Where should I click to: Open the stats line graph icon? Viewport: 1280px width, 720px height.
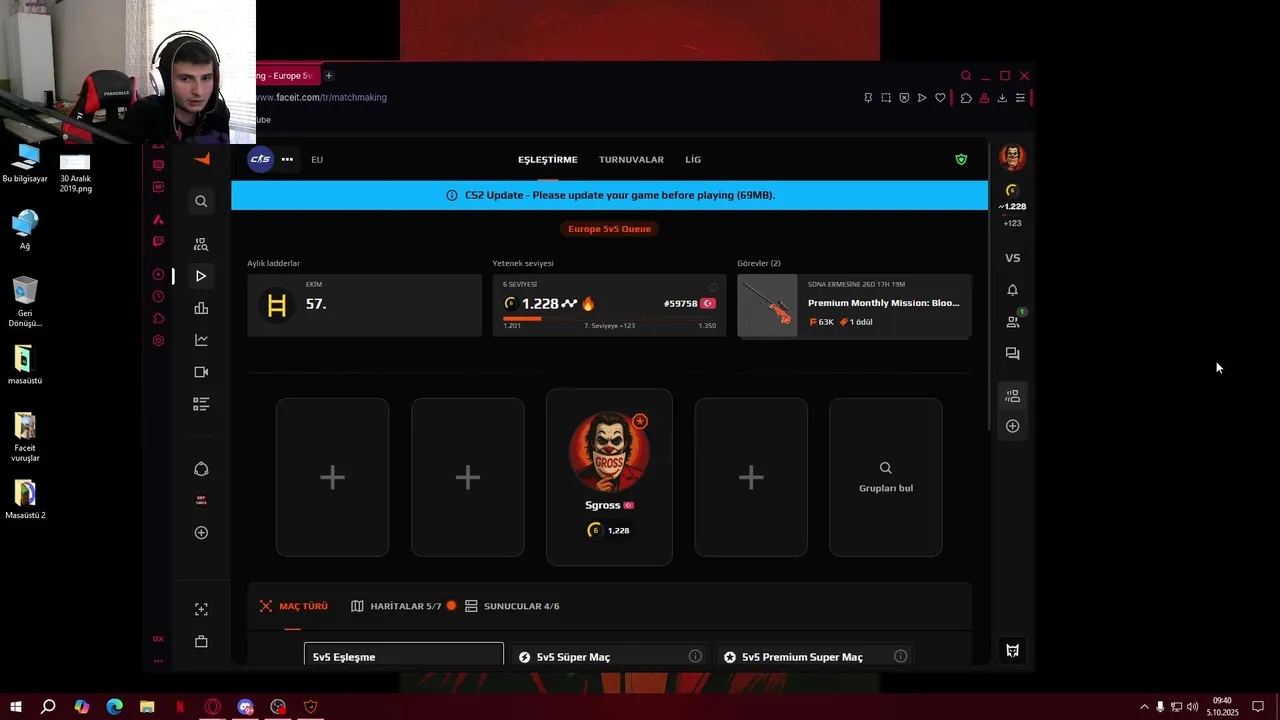(201, 340)
